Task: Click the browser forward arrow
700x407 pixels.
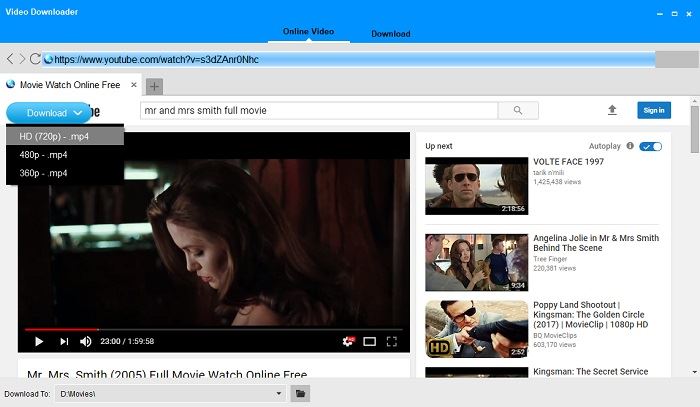Action: [x=22, y=60]
